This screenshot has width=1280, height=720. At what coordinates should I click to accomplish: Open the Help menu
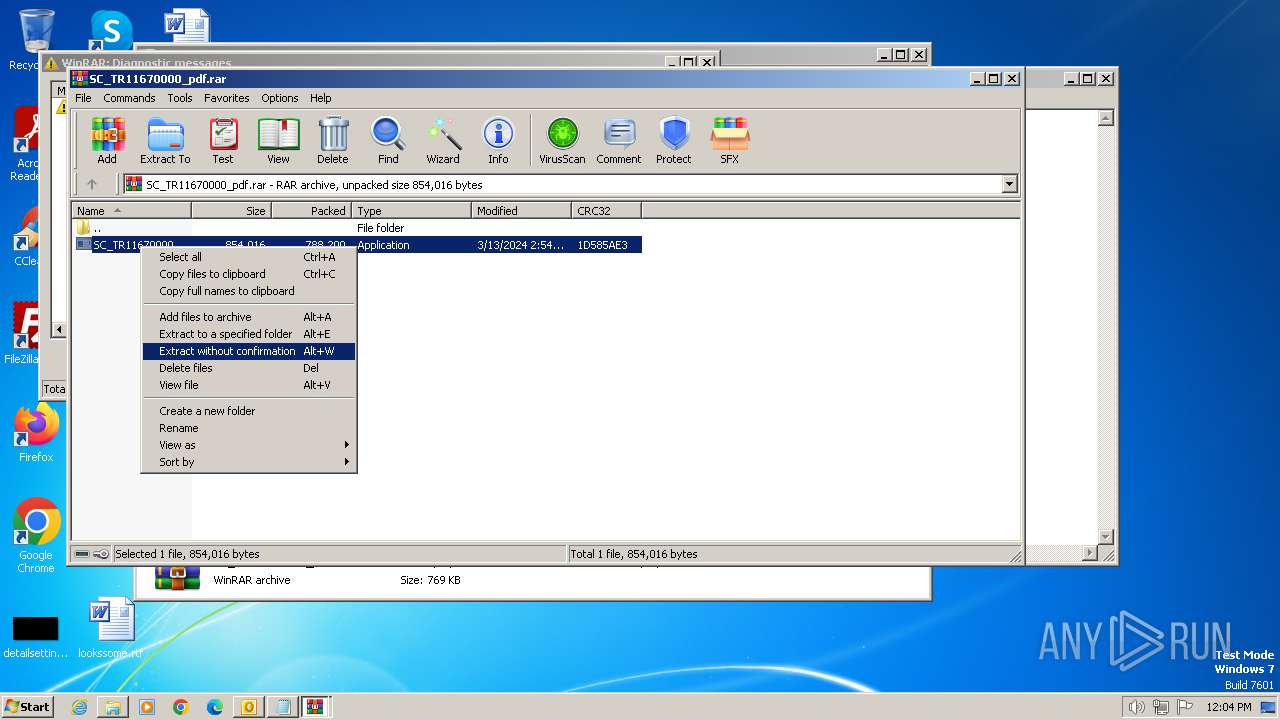point(320,98)
